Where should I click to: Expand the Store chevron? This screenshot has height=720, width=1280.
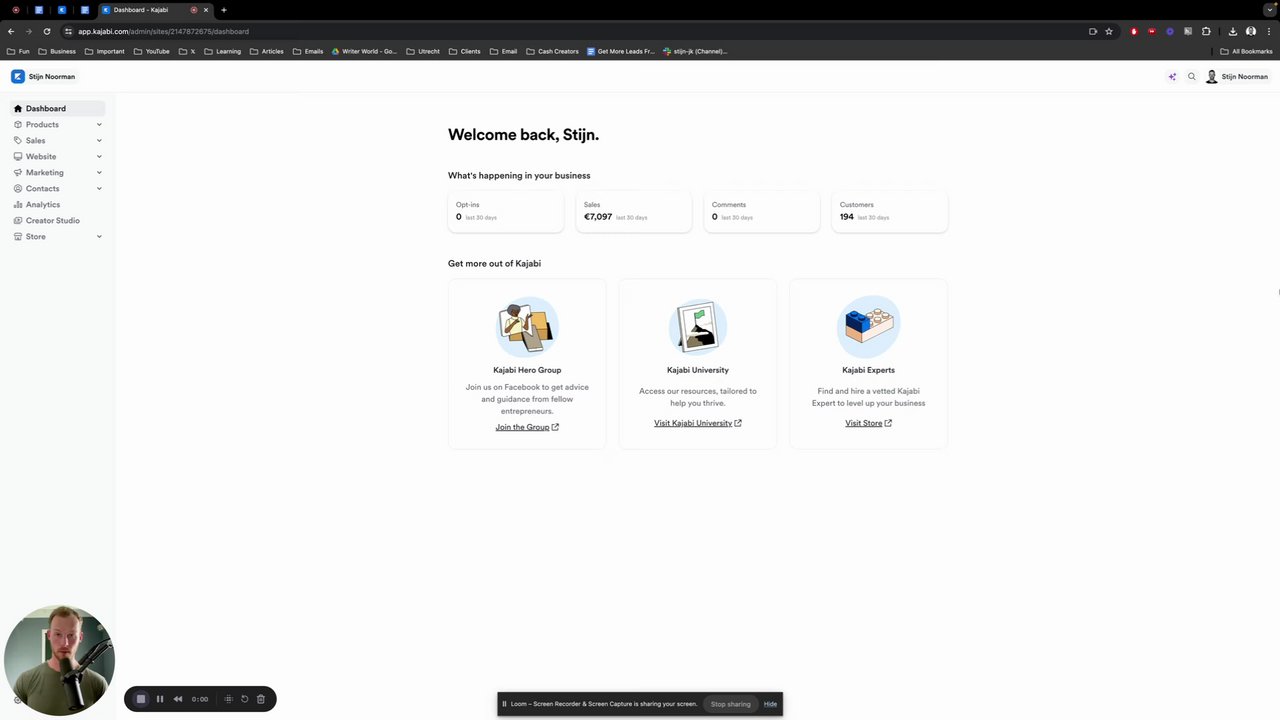point(99,236)
